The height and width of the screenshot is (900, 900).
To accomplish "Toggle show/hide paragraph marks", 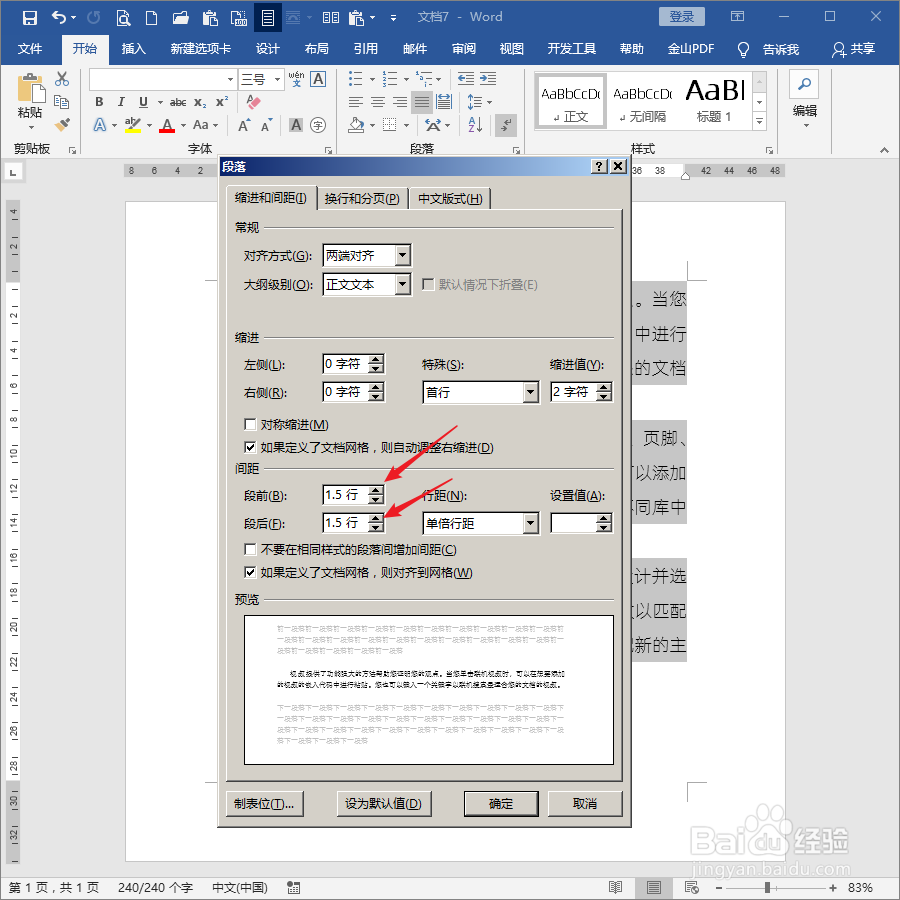I will coord(506,125).
